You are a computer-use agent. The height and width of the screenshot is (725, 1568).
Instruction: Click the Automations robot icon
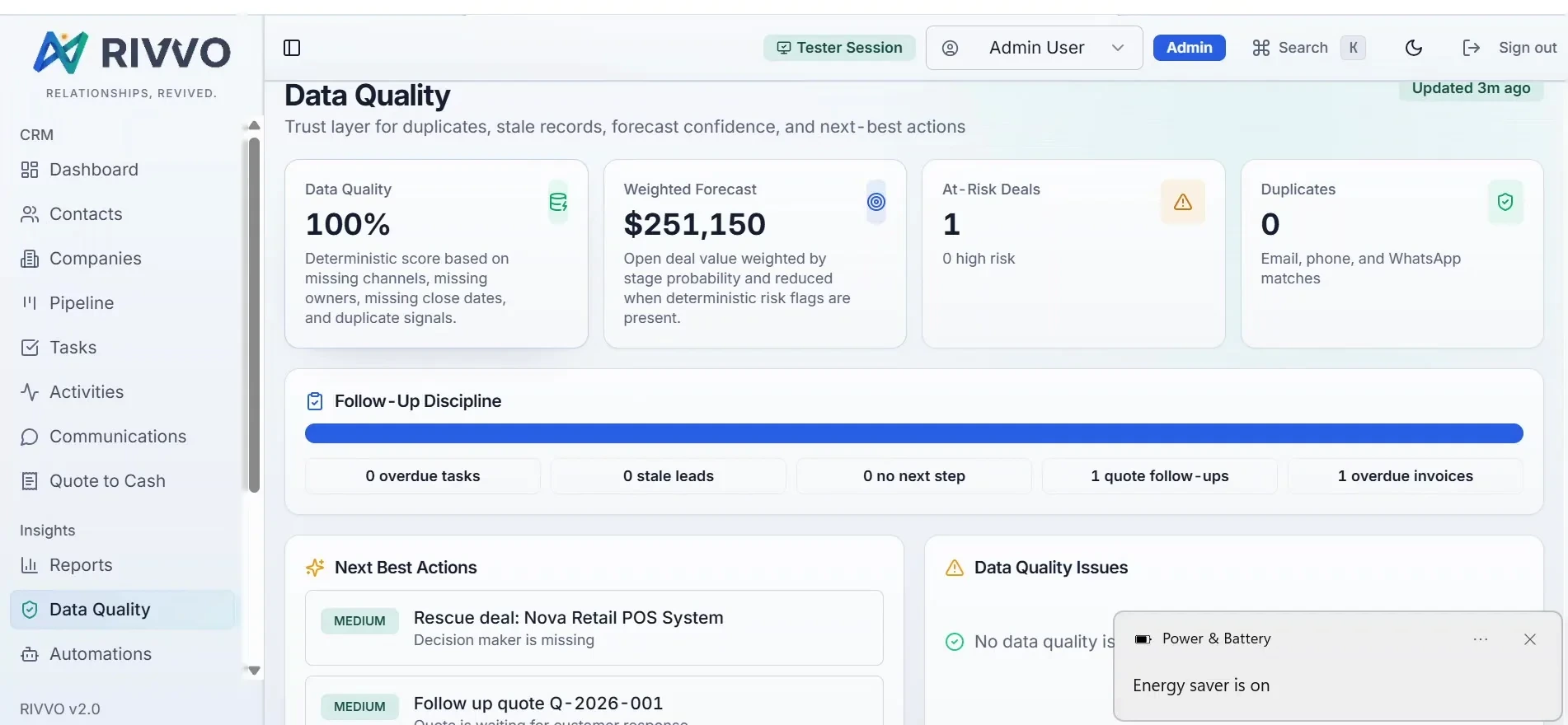coord(30,654)
